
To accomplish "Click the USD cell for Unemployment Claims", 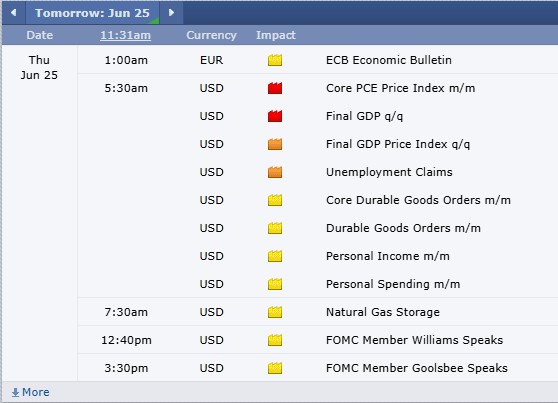I will point(211,172).
